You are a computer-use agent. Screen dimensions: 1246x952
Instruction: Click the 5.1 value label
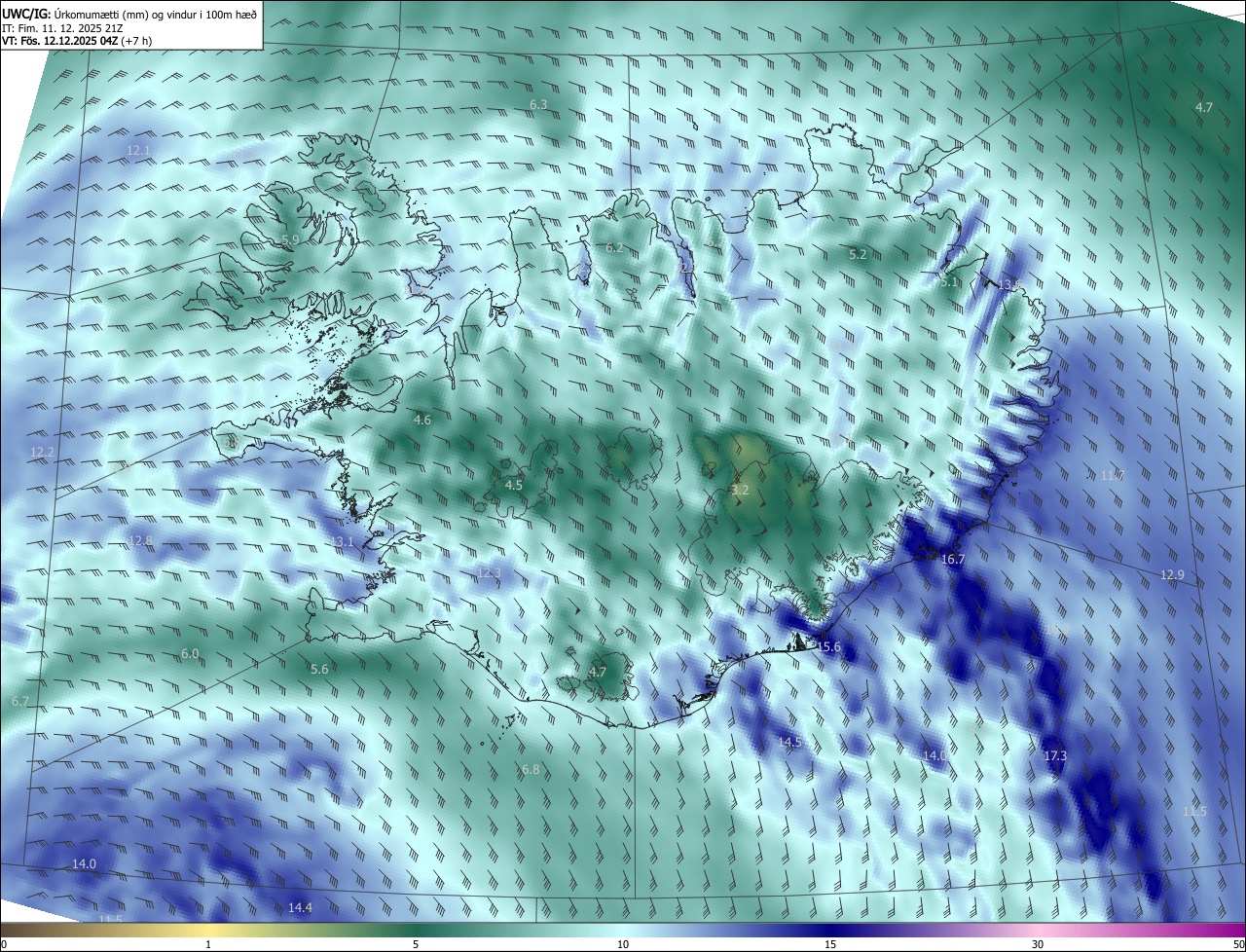pyautogui.click(x=950, y=281)
